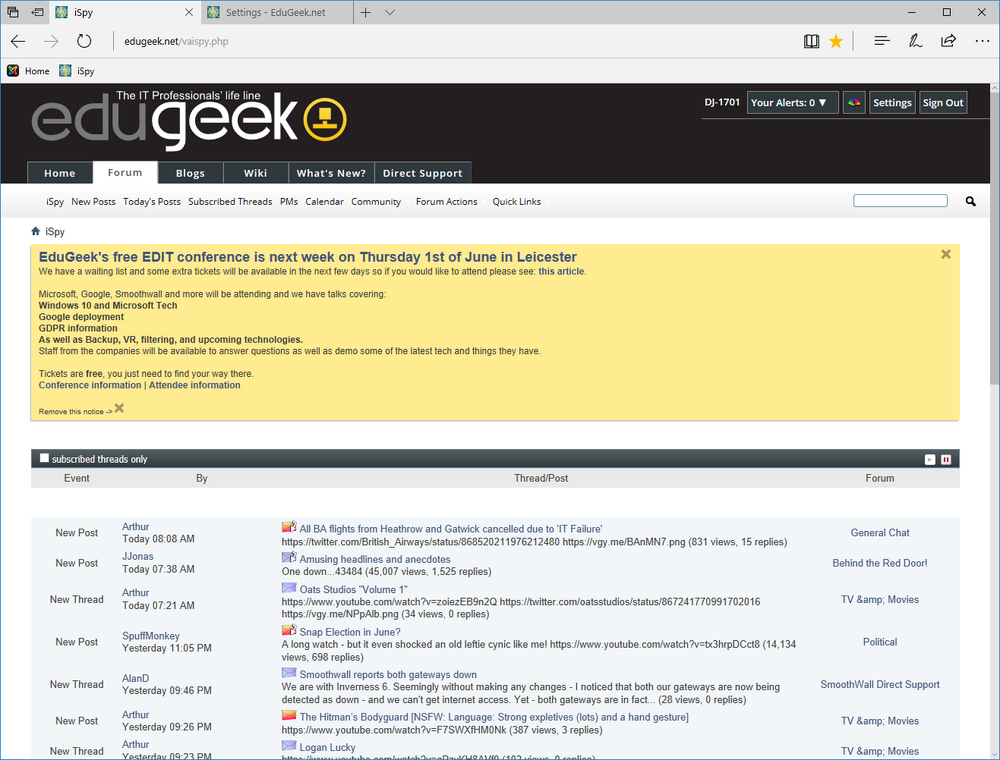Pause the iSpy live feed
This screenshot has height=760, width=1000.
click(946, 460)
